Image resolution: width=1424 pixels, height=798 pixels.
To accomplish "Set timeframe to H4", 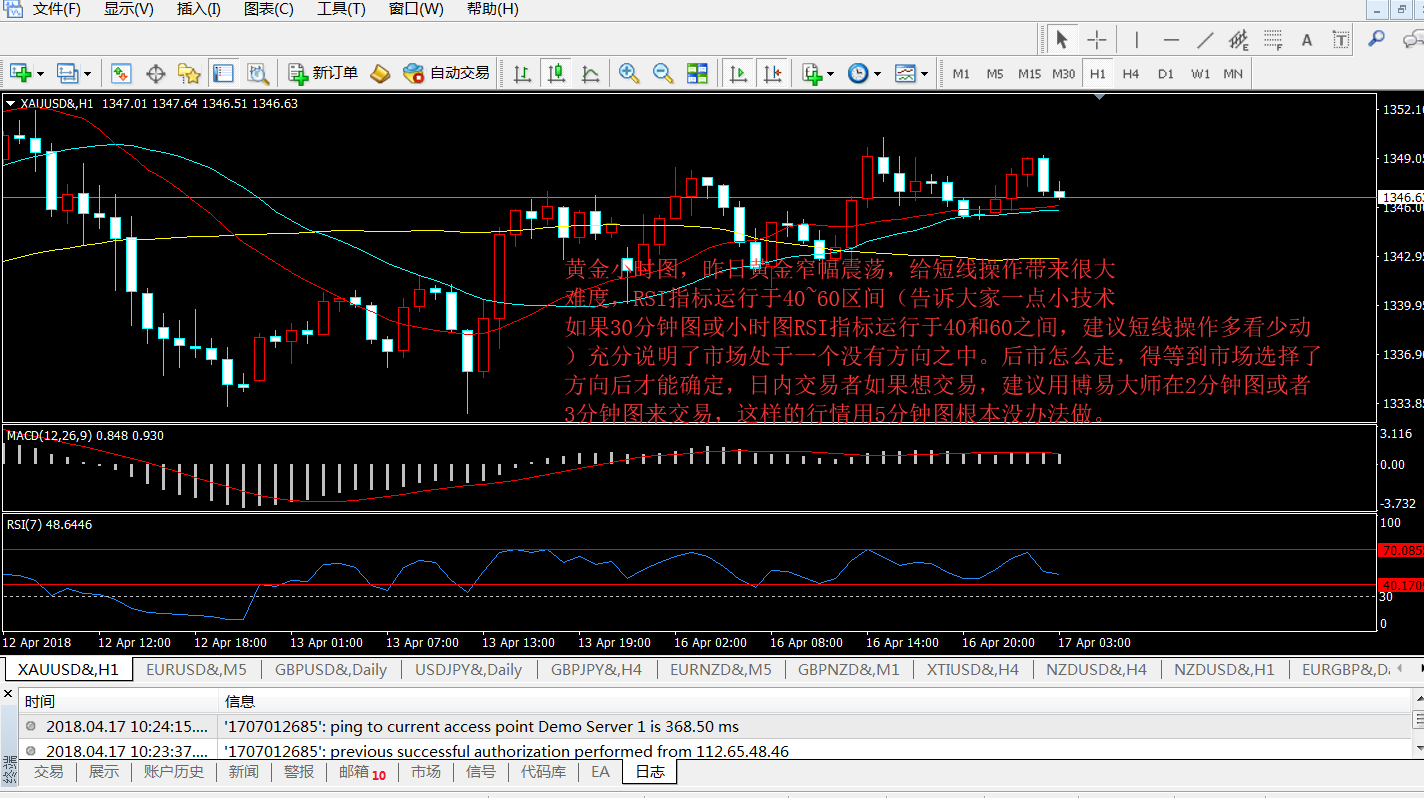I will pyautogui.click(x=1130, y=73).
